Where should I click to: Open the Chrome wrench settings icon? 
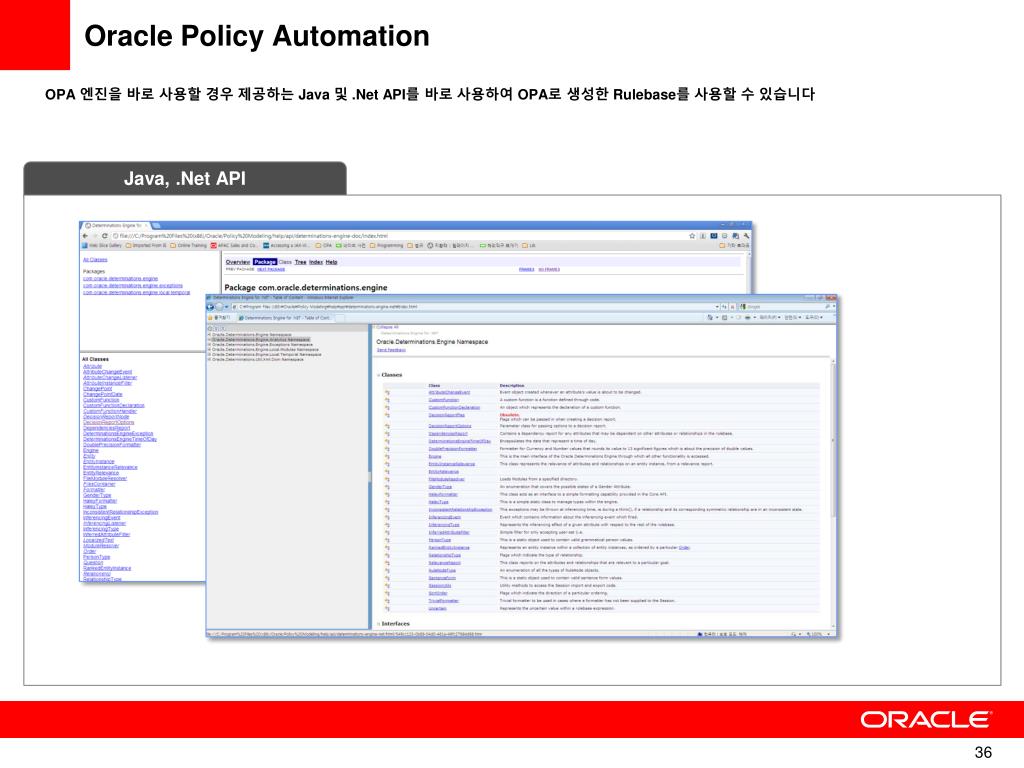pos(746,236)
